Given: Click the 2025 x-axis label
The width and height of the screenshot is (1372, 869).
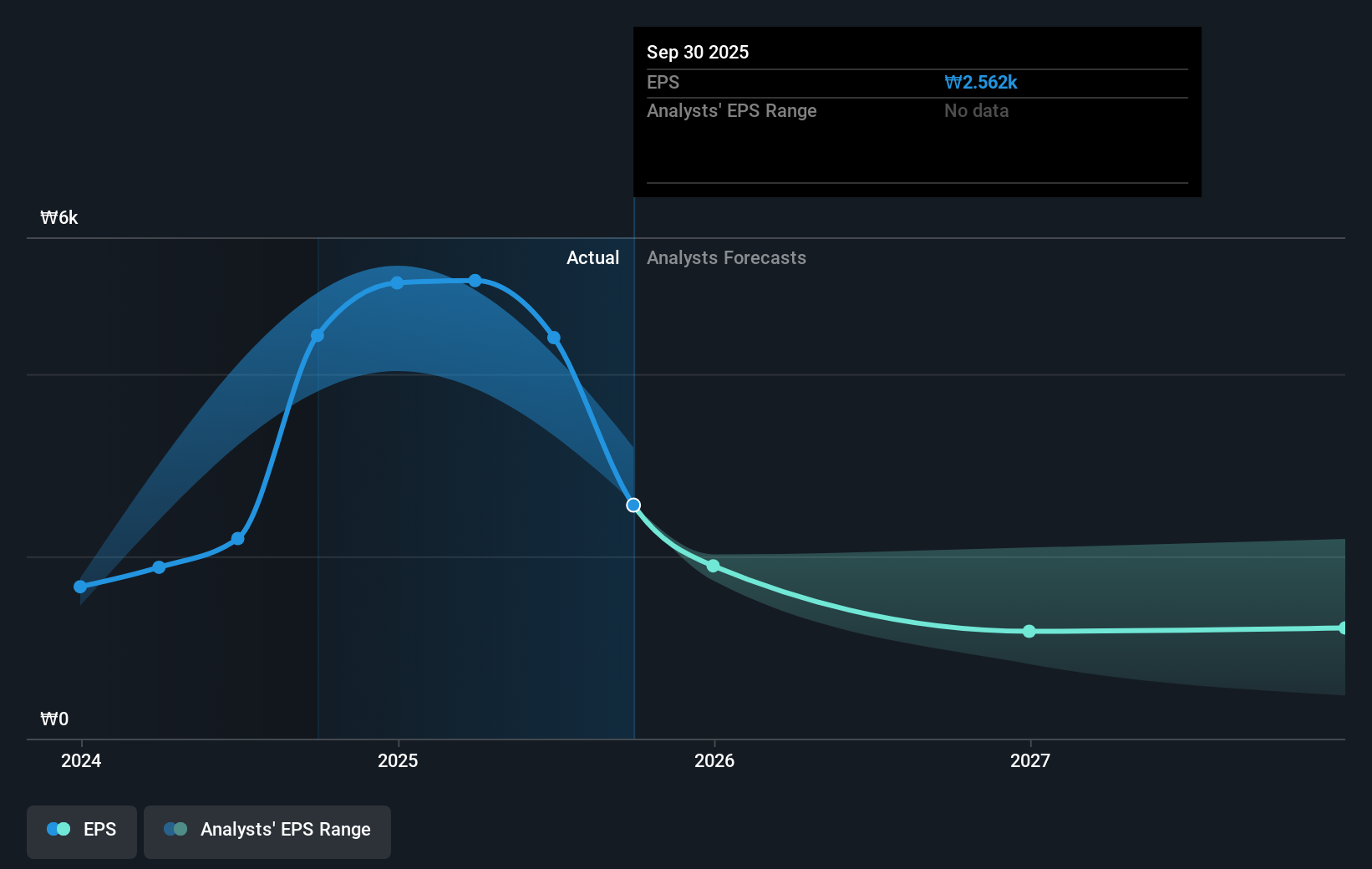Looking at the screenshot, I should tap(398, 760).
